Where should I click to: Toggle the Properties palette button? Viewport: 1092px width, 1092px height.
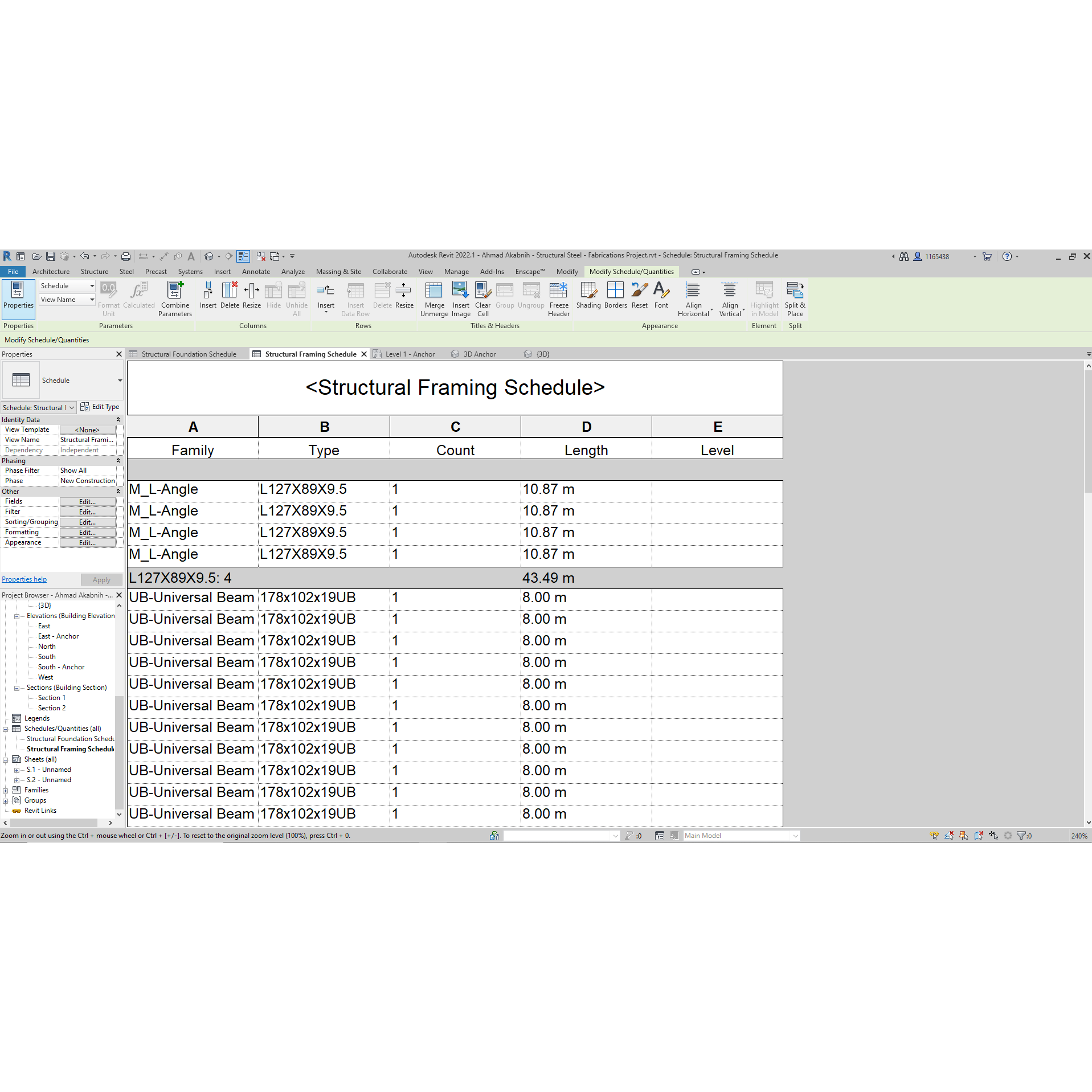click(x=18, y=296)
